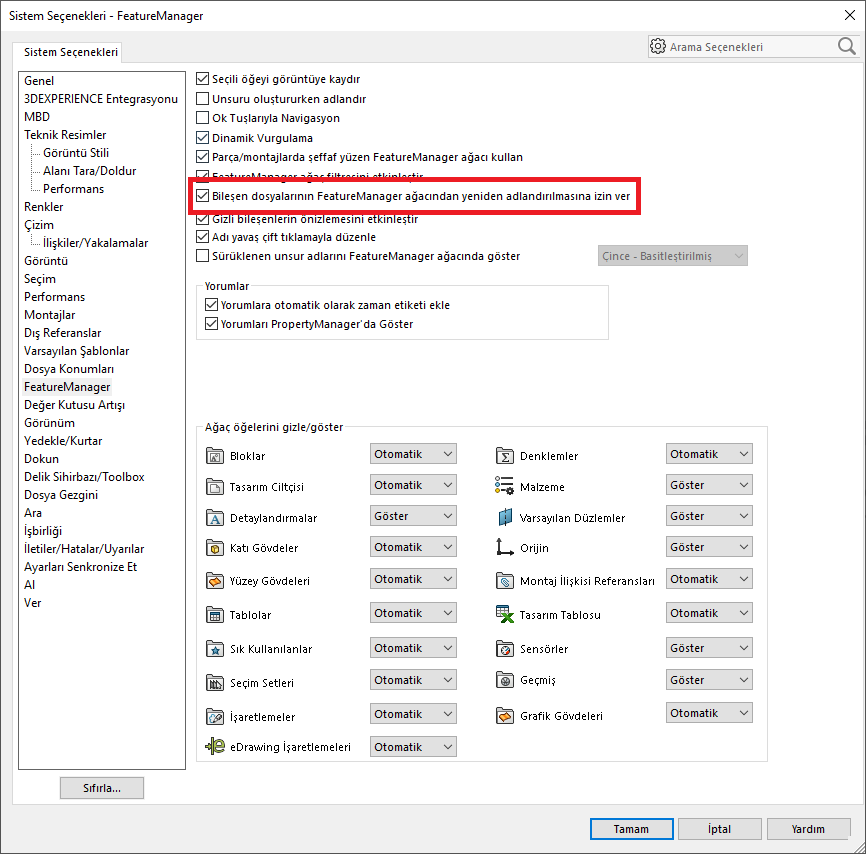Viewport: 866px width, 854px height.
Task: Open the Orijin Göster dropdown
Action: (x=709, y=547)
